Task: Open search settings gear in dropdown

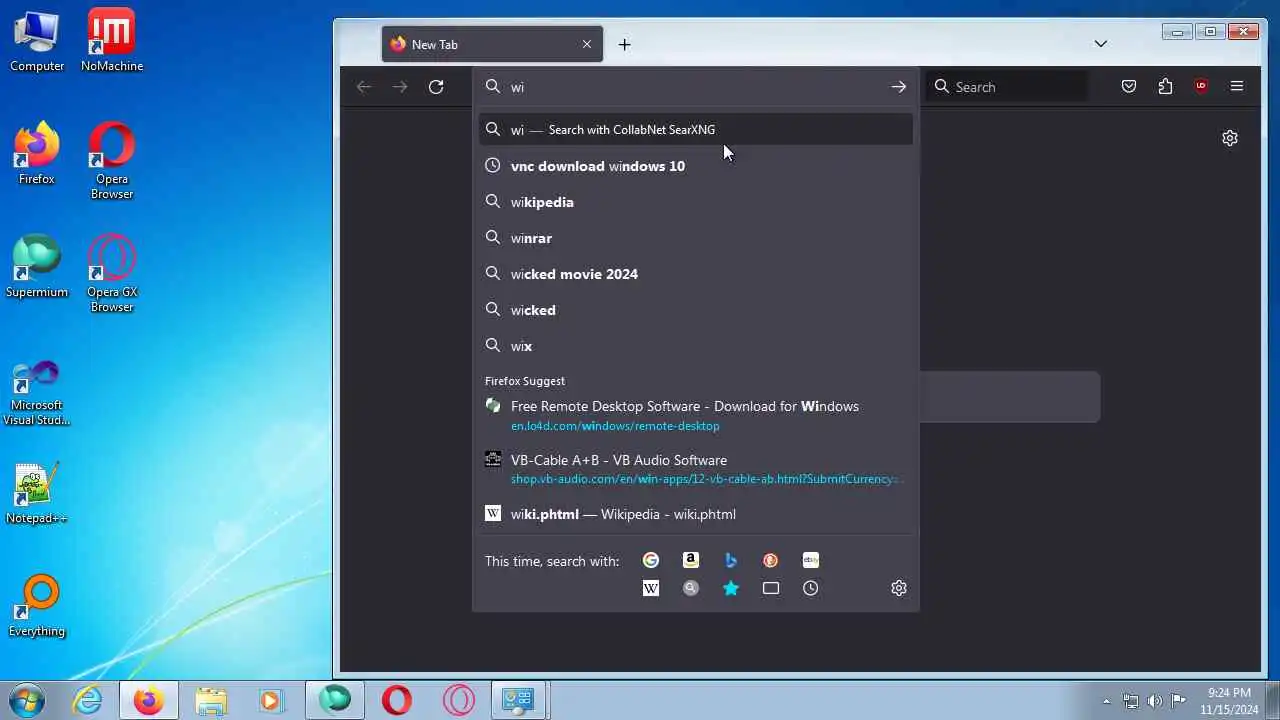Action: pos(899,588)
